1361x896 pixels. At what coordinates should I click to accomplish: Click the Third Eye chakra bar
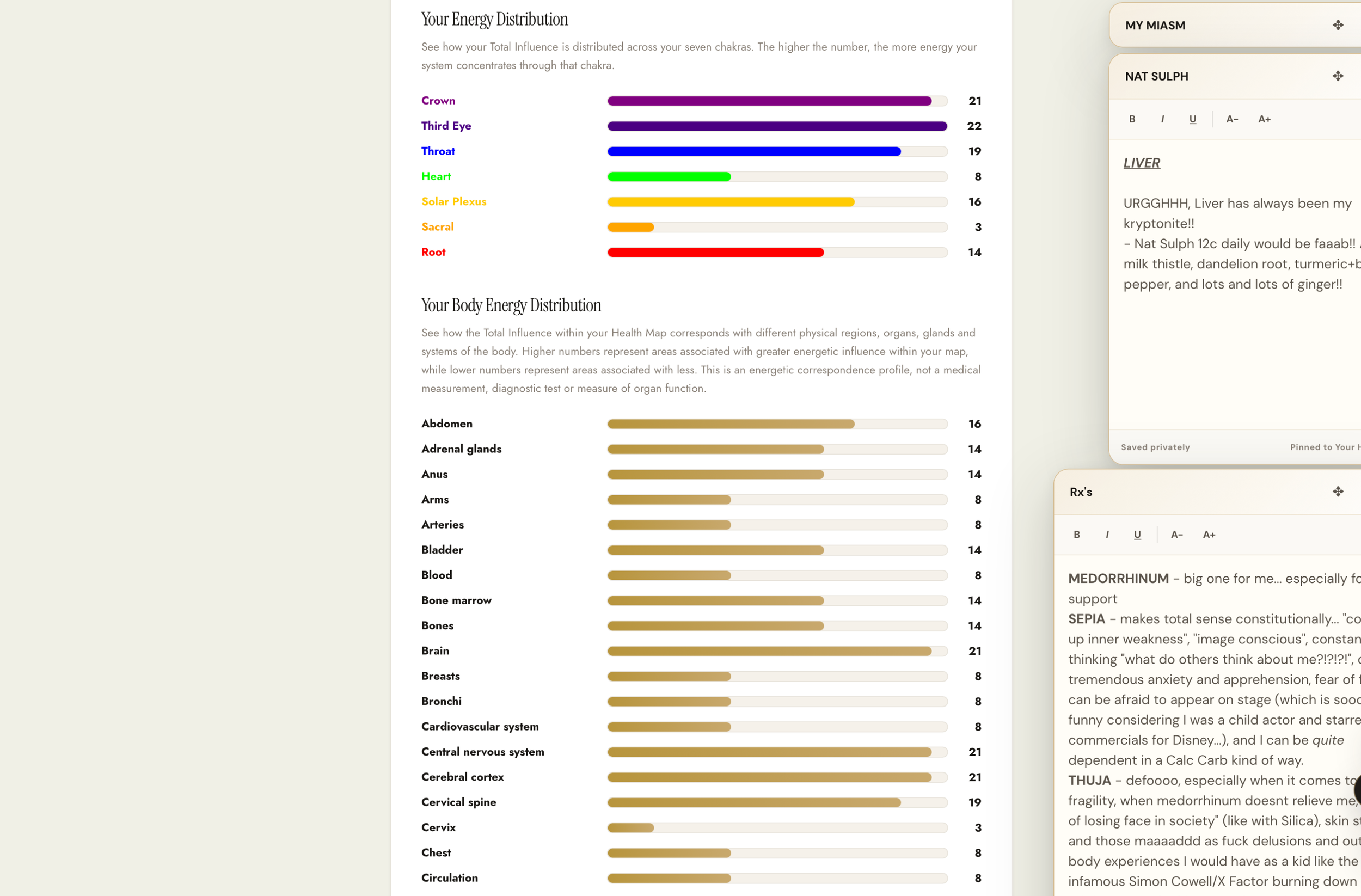(x=777, y=126)
